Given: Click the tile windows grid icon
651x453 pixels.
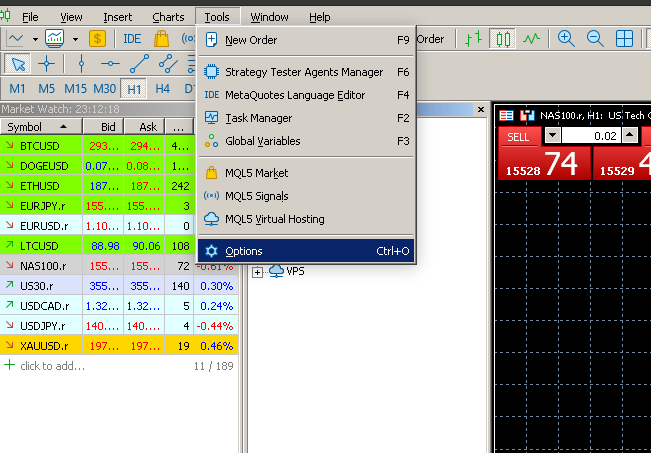Looking at the screenshot, I should (x=624, y=39).
